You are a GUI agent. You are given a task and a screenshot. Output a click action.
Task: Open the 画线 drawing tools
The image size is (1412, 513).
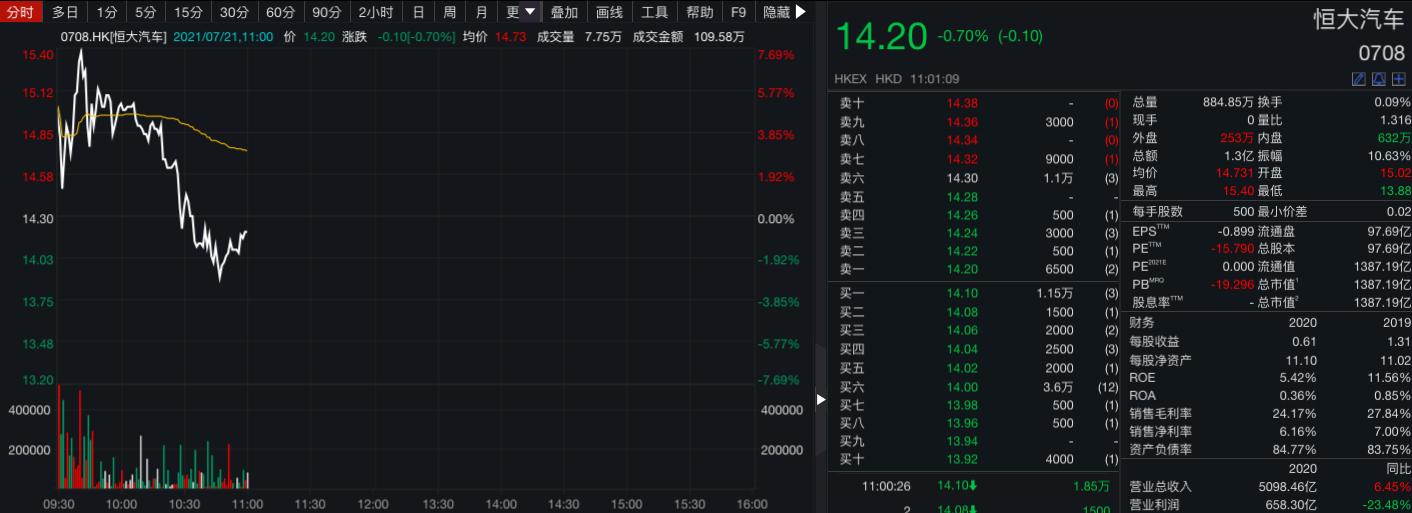[x=609, y=12]
